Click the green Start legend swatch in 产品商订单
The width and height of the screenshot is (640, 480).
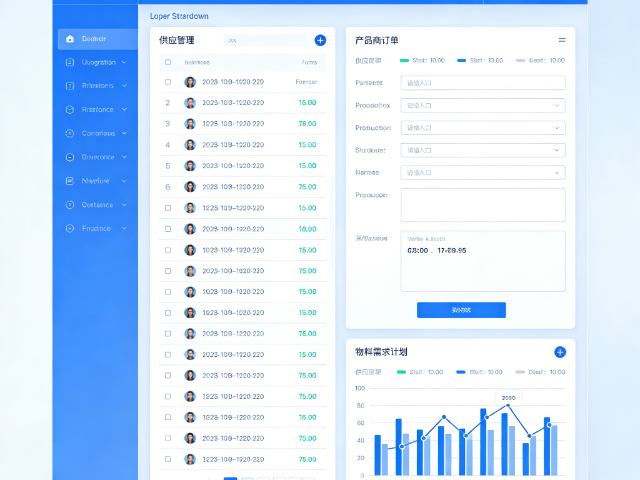404,60
